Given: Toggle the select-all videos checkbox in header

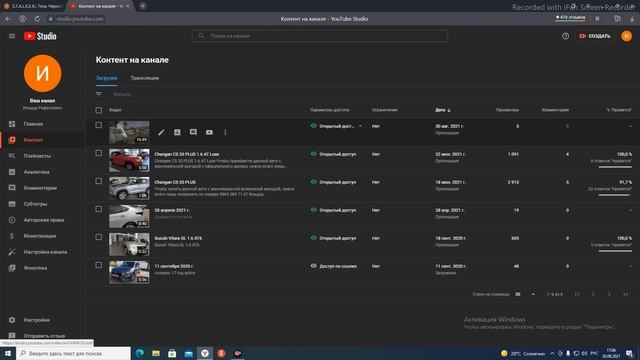Looking at the screenshot, I should 99,110.
